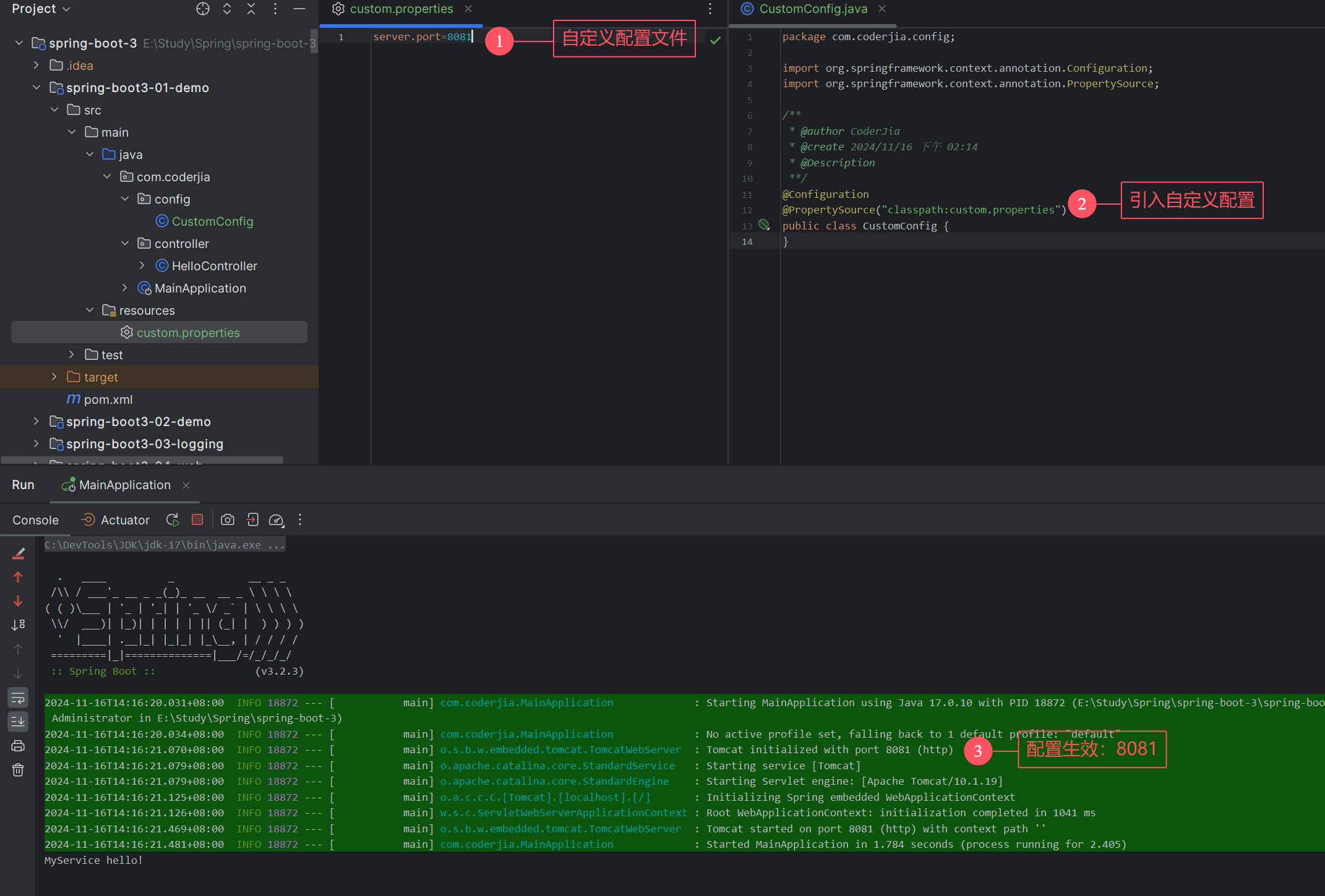Toggle Scroll to End in console
This screenshot has height=896, width=1325.
18,722
